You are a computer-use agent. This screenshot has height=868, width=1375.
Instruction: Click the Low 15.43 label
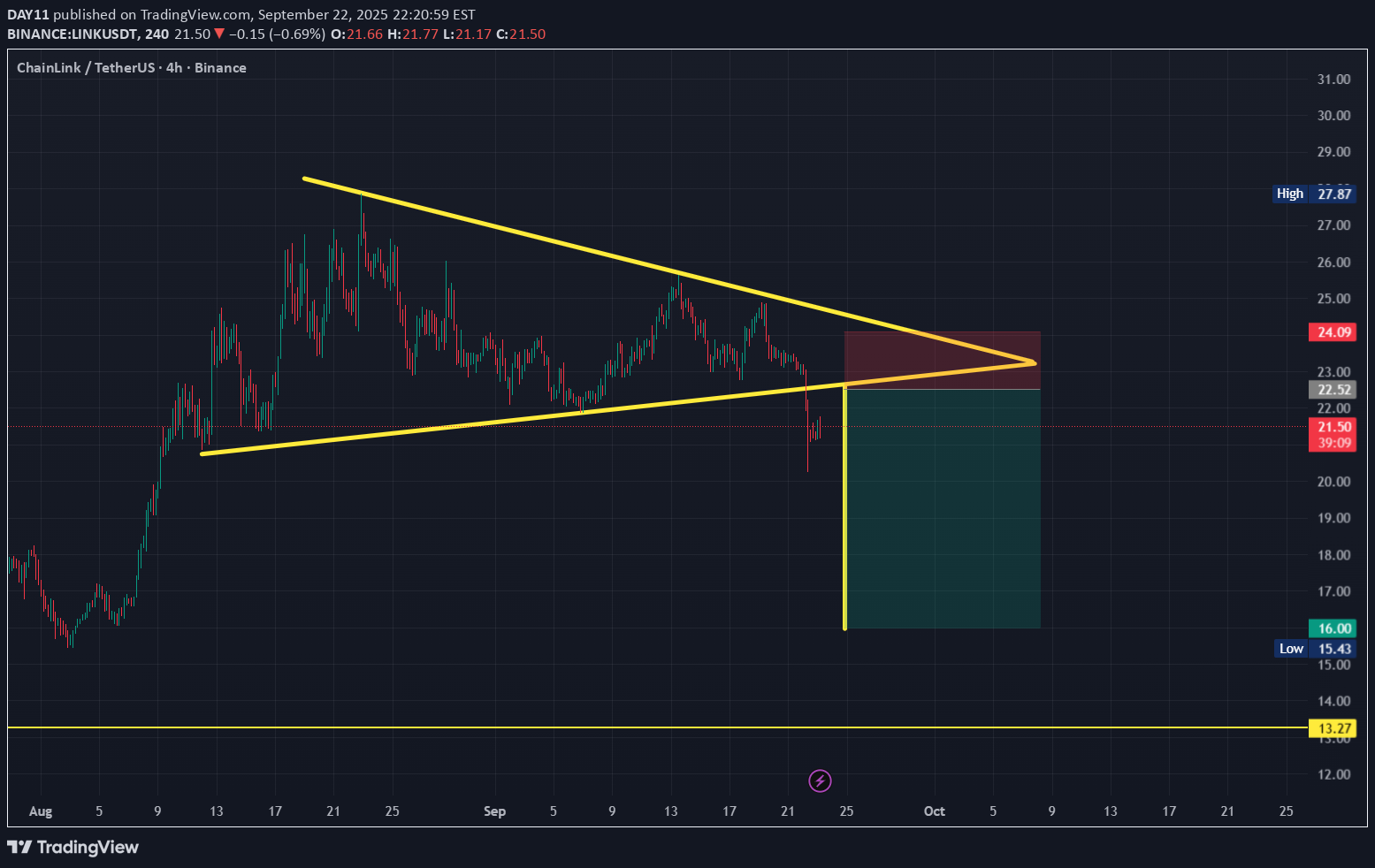1316,649
